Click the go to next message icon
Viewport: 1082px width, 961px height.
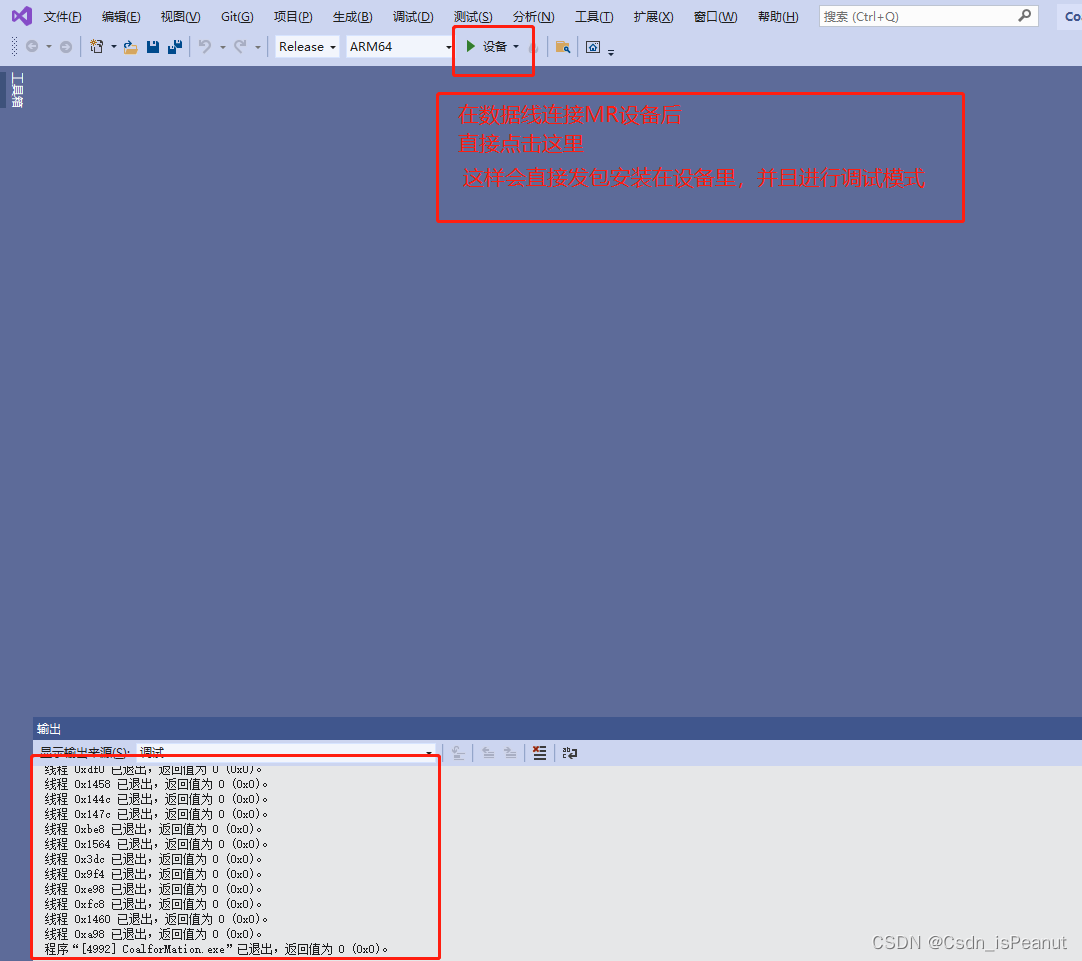510,753
